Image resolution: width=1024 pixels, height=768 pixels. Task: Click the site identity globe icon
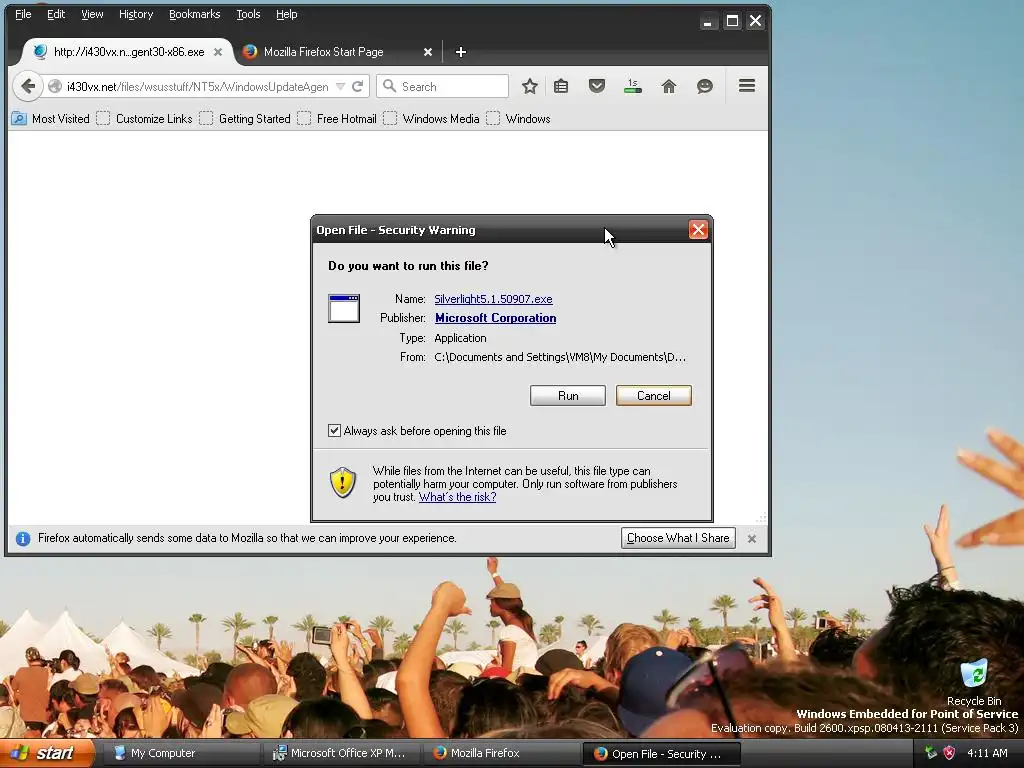coord(55,86)
